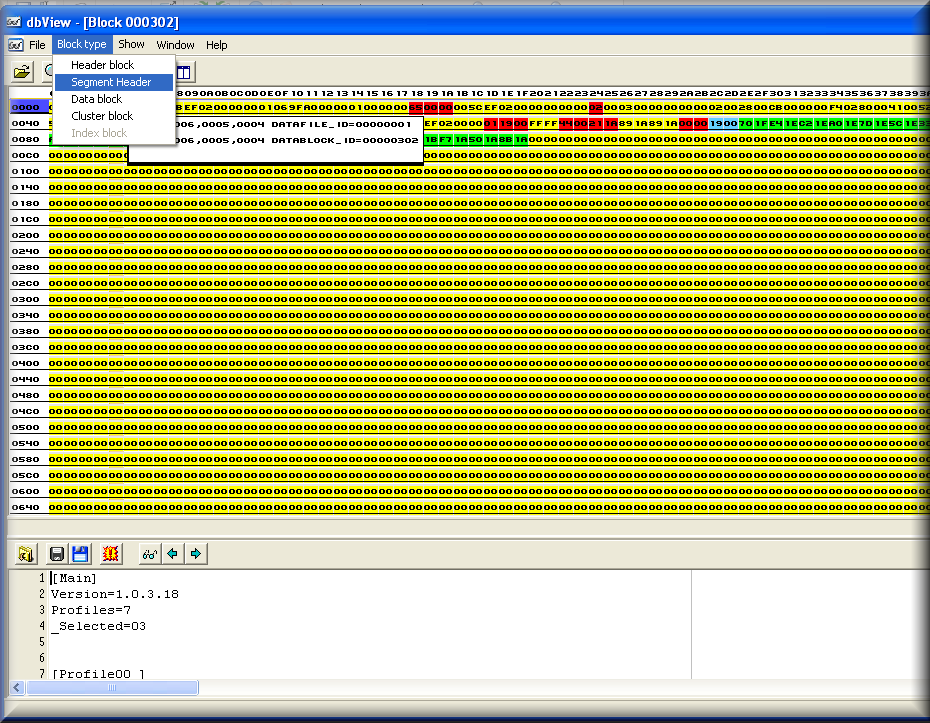
Task: Click the dbView document icon in menu bar
Action: pos(15,45)
